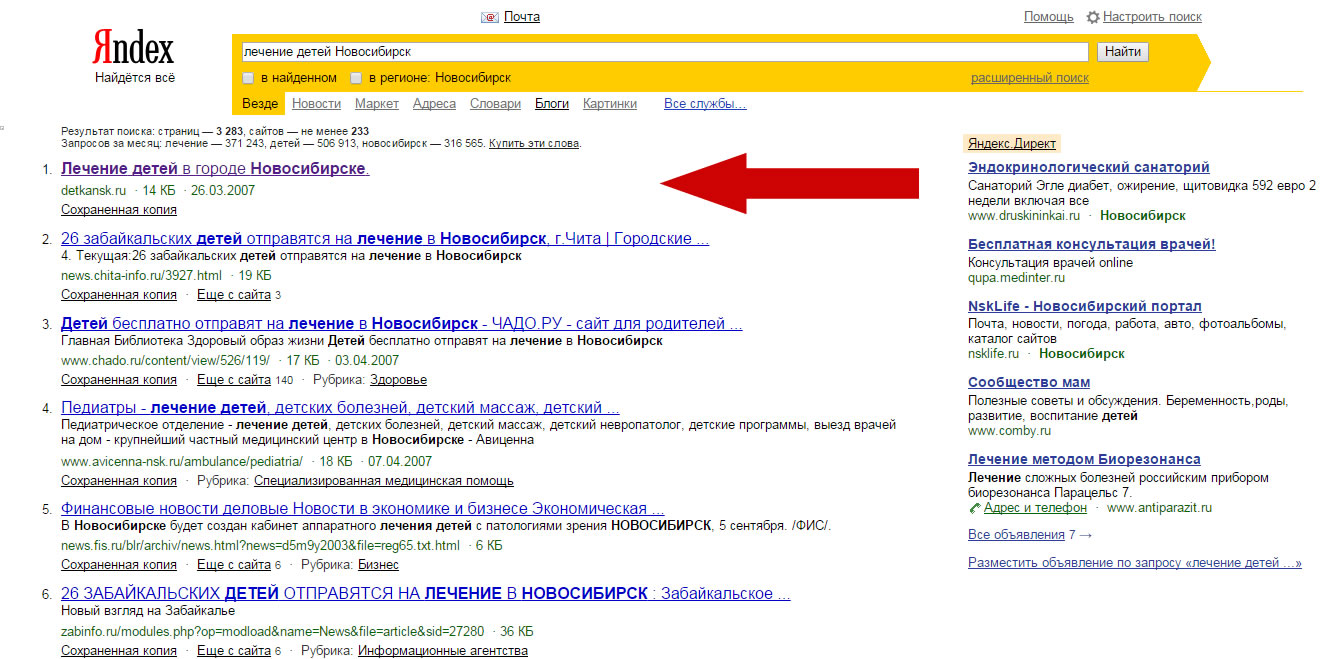Click the www.avicenna-nsk.ru/ambulance/pediatria/ address text
1338x659 pixels.
[x=182, y=461]
